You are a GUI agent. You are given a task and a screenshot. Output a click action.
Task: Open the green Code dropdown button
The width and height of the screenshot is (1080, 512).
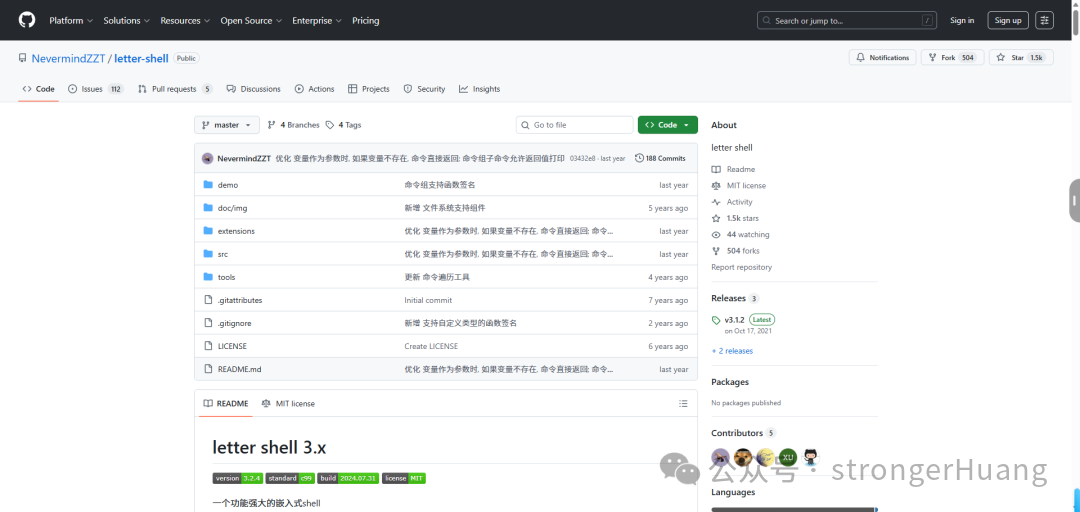point(667,125)
